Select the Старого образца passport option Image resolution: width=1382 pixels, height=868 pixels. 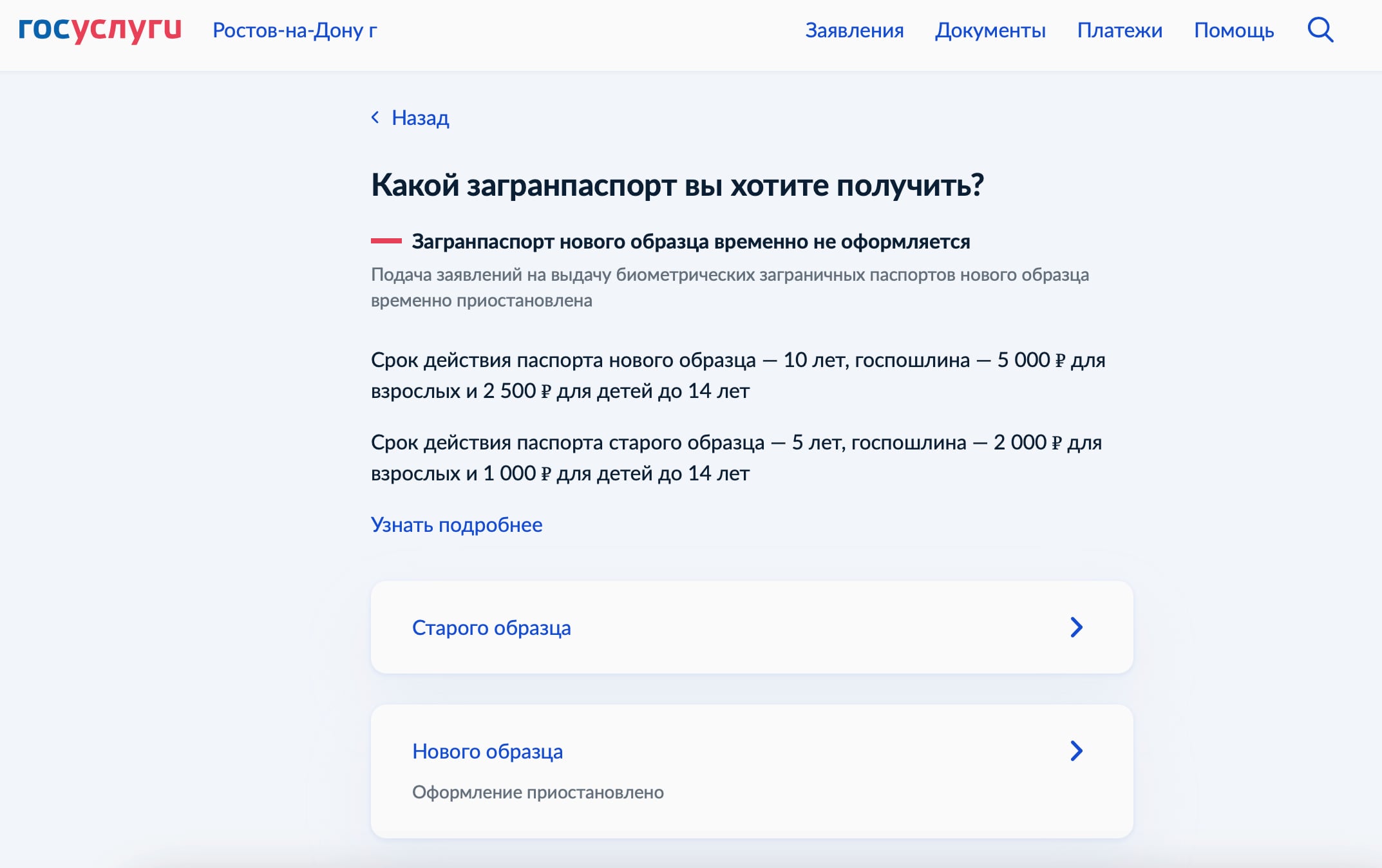[x=492, y=627]
